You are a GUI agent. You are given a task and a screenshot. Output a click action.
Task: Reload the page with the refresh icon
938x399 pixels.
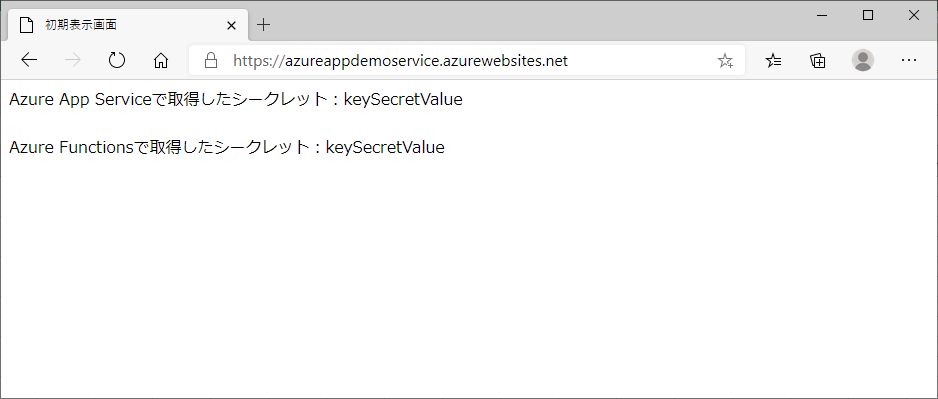pos(117,60)
